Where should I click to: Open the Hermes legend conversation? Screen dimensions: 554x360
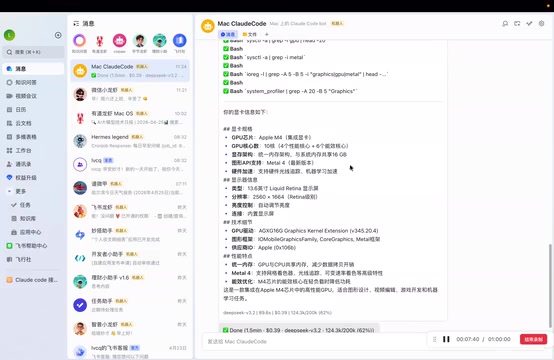tap(130, 141)
